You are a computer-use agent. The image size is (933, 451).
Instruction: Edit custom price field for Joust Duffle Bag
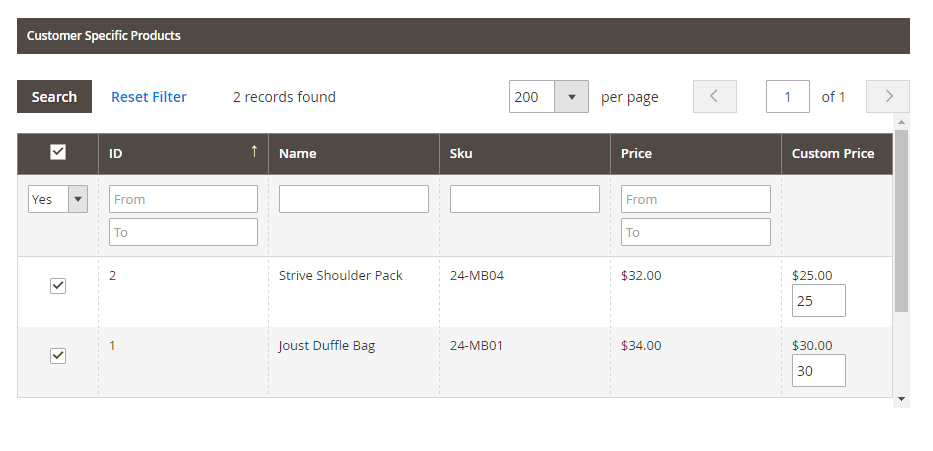point(818,370)
